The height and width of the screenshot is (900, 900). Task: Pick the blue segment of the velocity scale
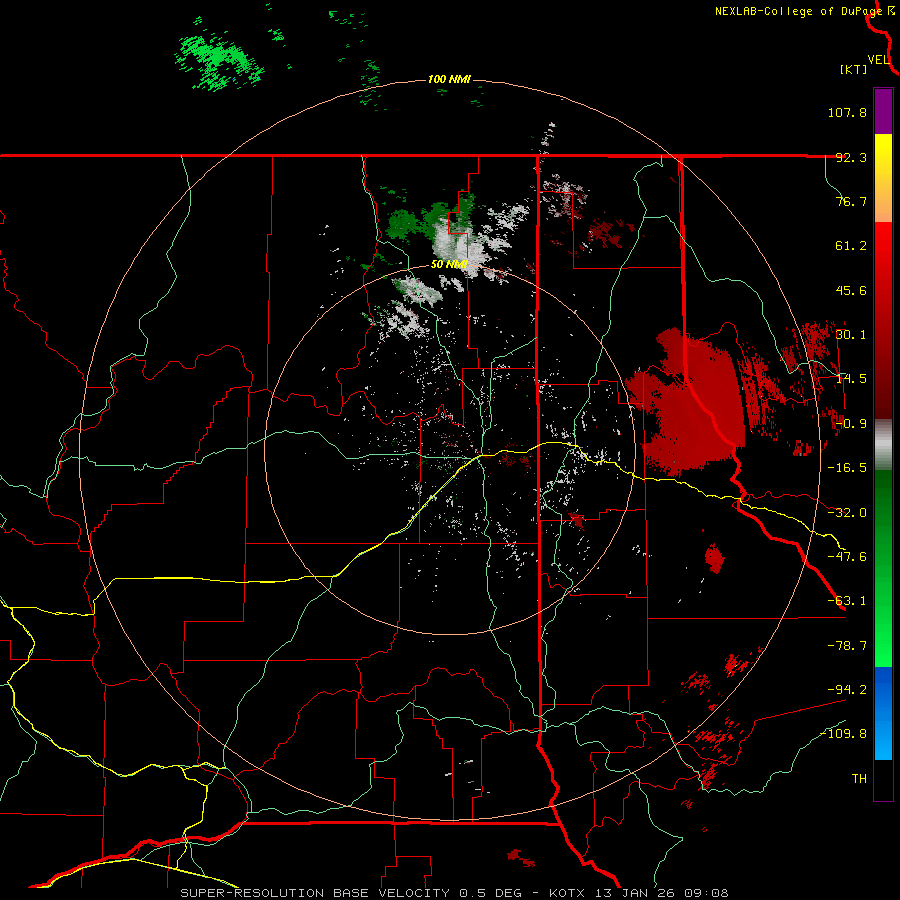pos(883,713)
